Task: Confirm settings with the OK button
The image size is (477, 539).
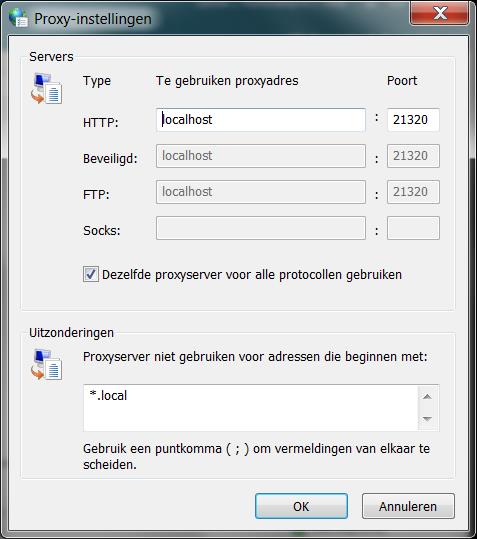Action: click(301, 506)
